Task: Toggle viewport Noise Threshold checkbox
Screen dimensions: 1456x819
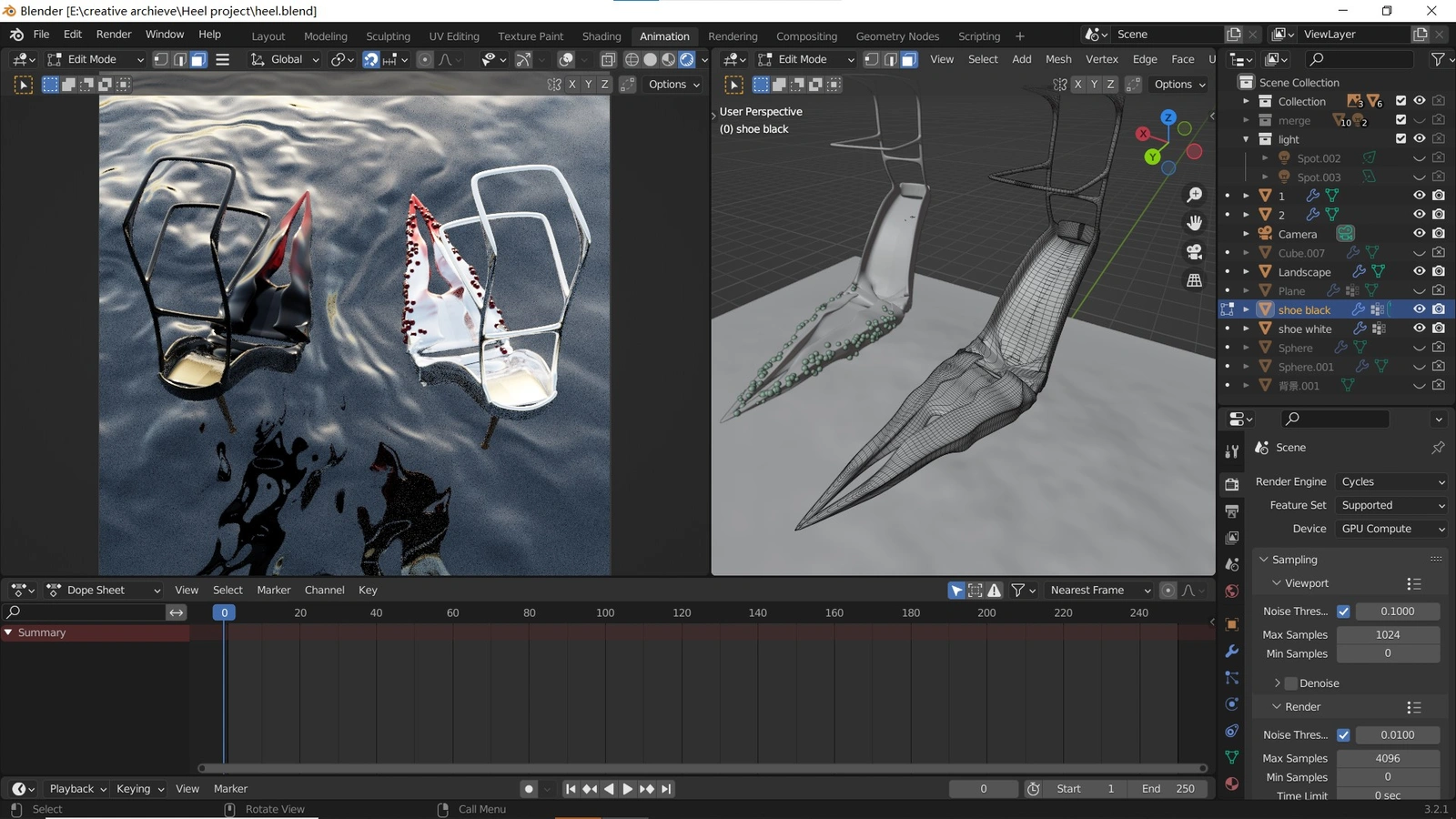Action: coord(1343,612)
